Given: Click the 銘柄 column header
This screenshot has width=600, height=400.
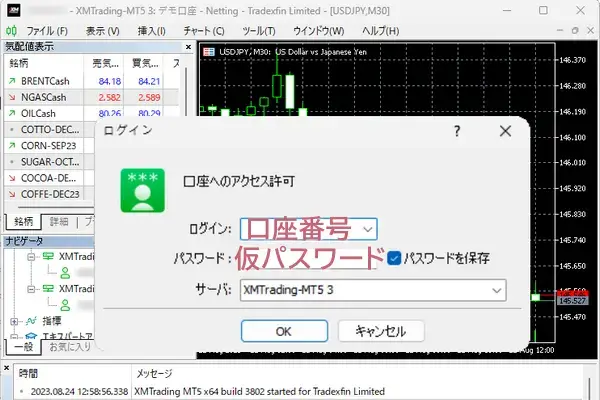Looking at the screenshot, I should 44,63.
